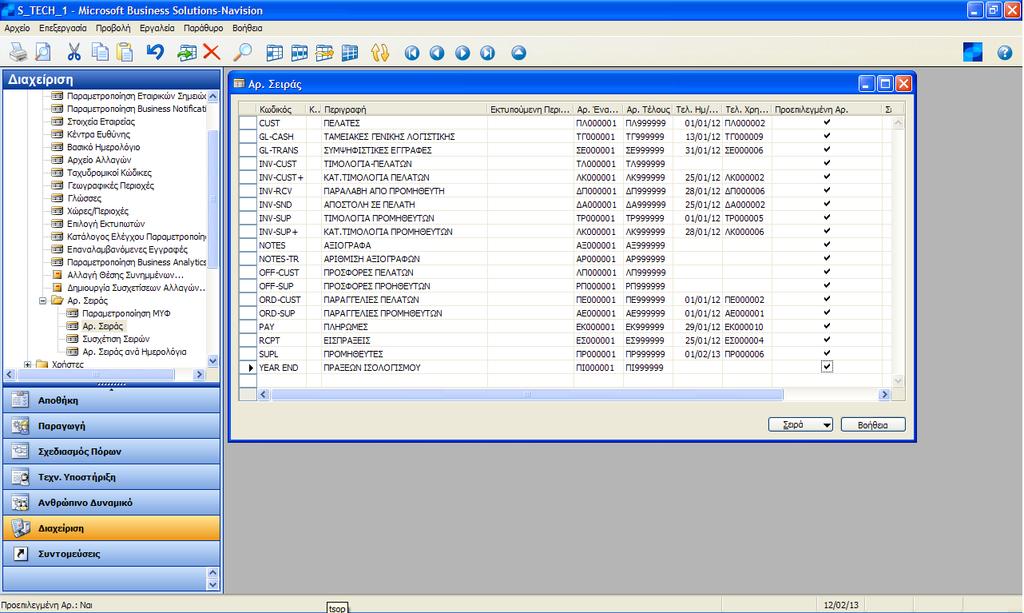The height and width of the screenshot is (613, 1024).
Task: Click the Copy toolbar icon
Action: (99, 52)
